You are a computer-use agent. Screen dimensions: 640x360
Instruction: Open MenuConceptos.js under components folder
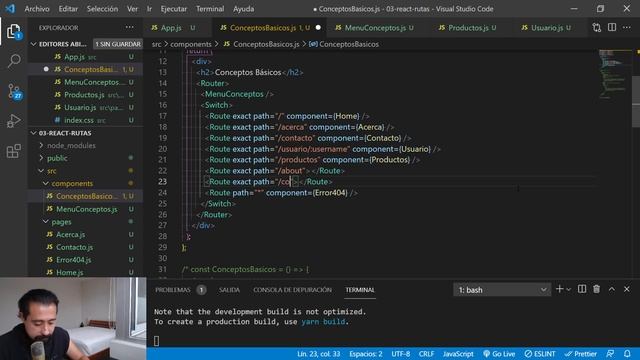(x=87, y=209)
